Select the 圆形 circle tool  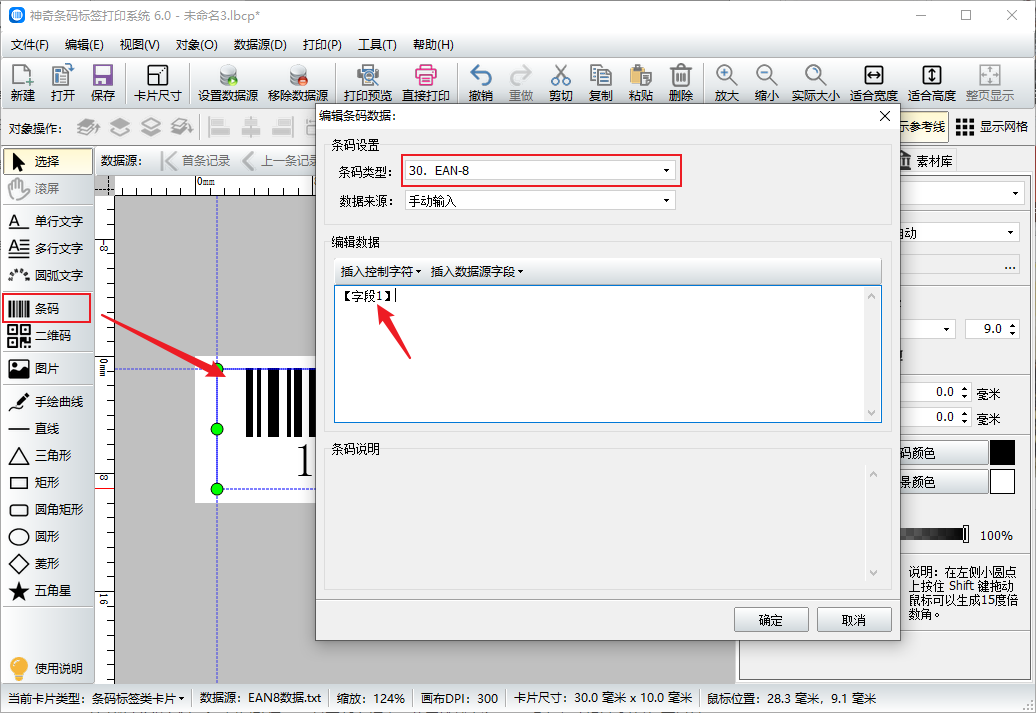pyautogui.click(x=47, y=537)
